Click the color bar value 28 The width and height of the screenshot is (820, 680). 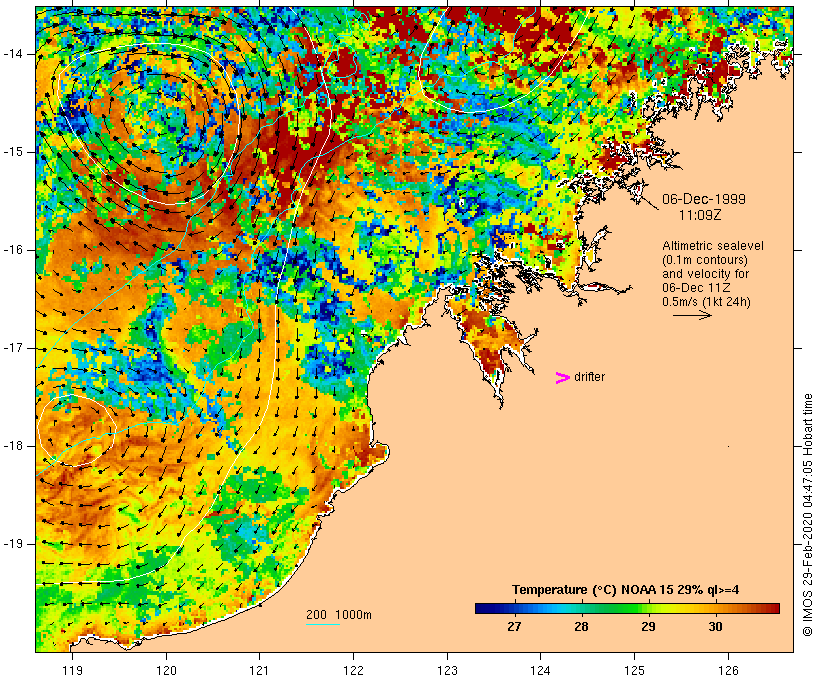pyautogui.click(x=581, y=626)
